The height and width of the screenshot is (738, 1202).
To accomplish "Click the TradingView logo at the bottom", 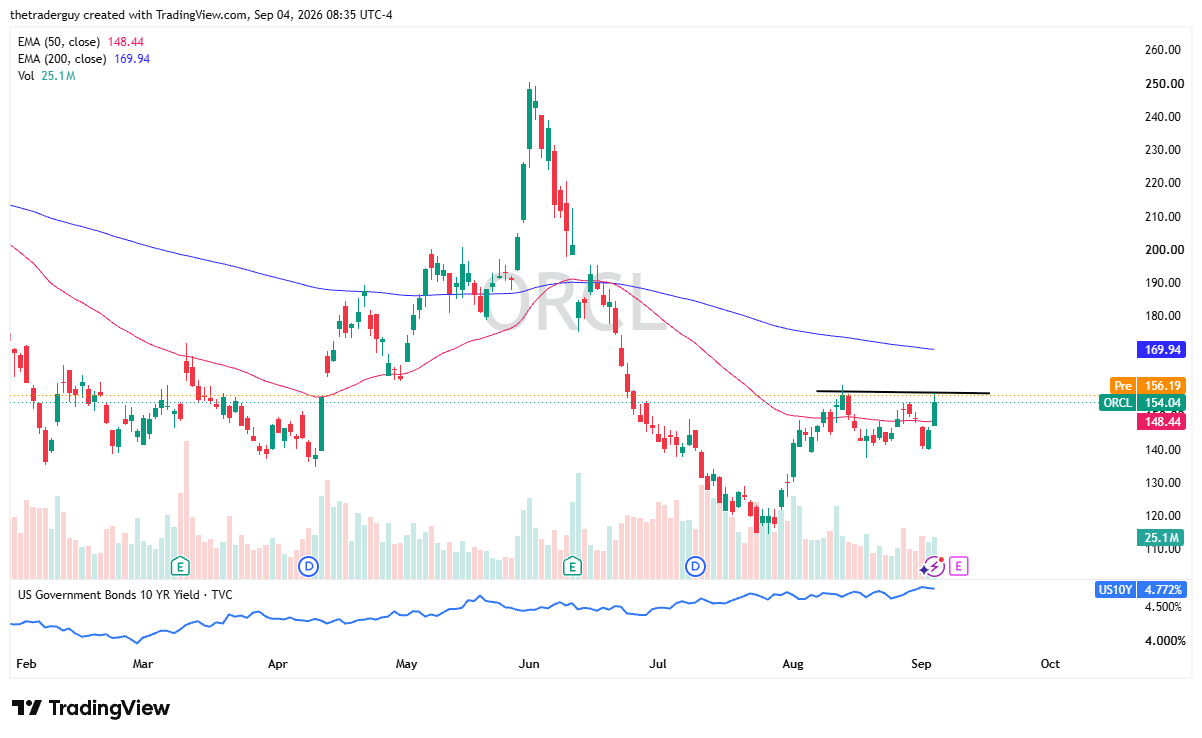I will [91, 708].
